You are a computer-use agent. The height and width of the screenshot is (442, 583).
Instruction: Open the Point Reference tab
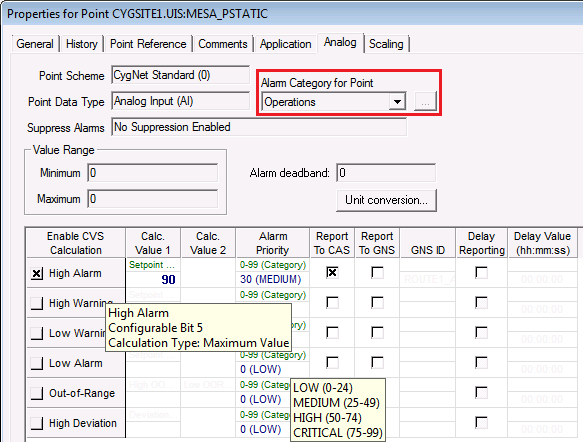click(x=148, y=44)
